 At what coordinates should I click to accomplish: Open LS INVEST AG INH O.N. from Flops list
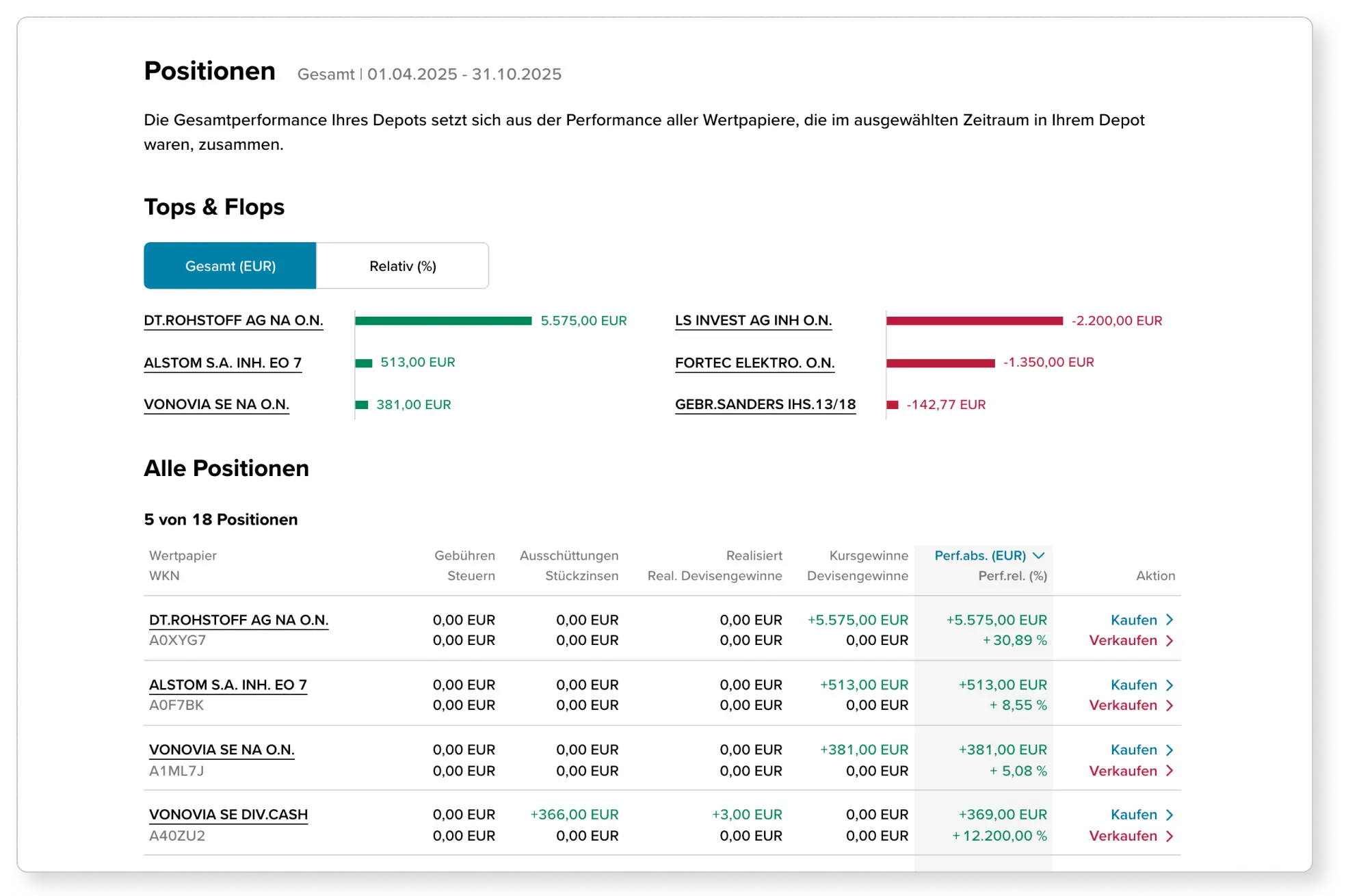click(753, 319)
